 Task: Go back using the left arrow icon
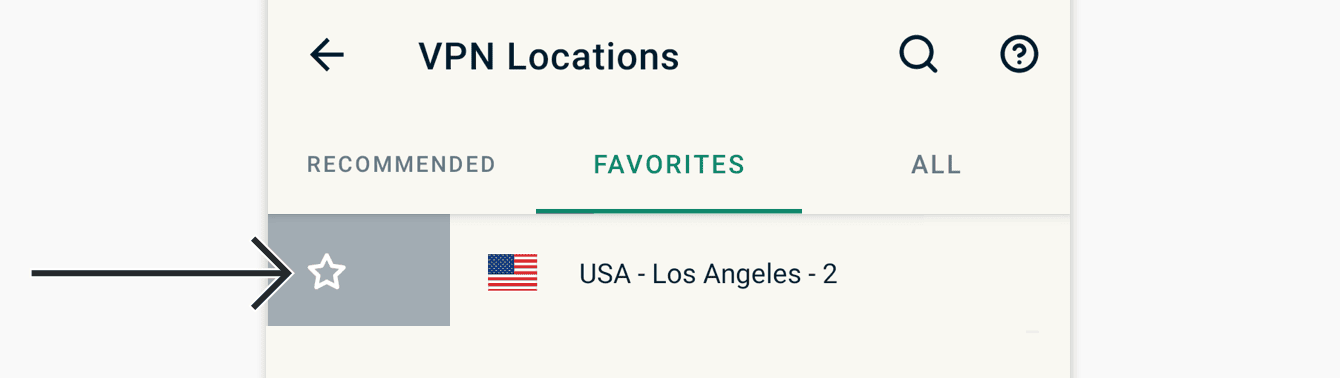click(327, 56)
